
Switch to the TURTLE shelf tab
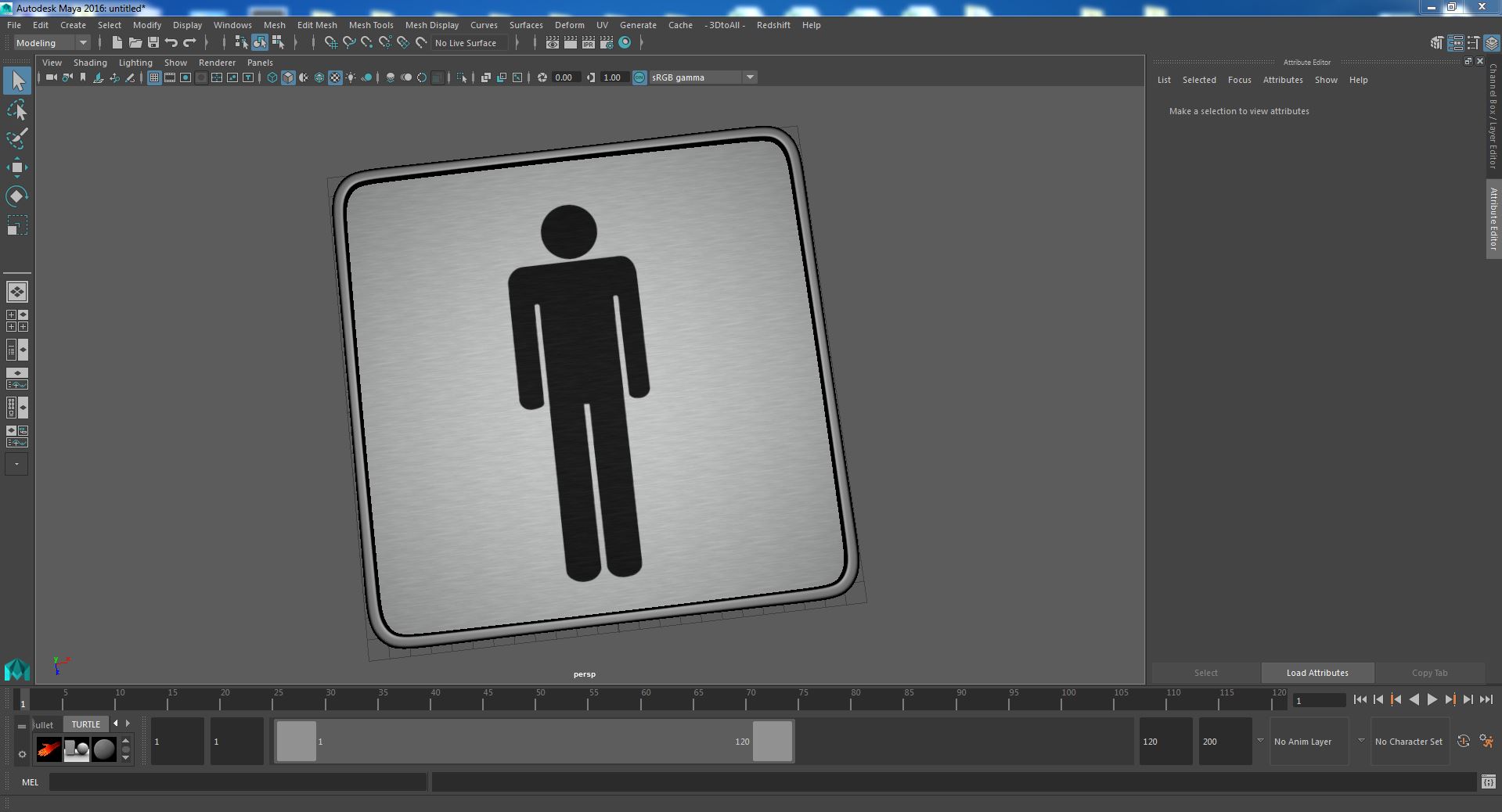pyautogui.click(x=85, y=724)
